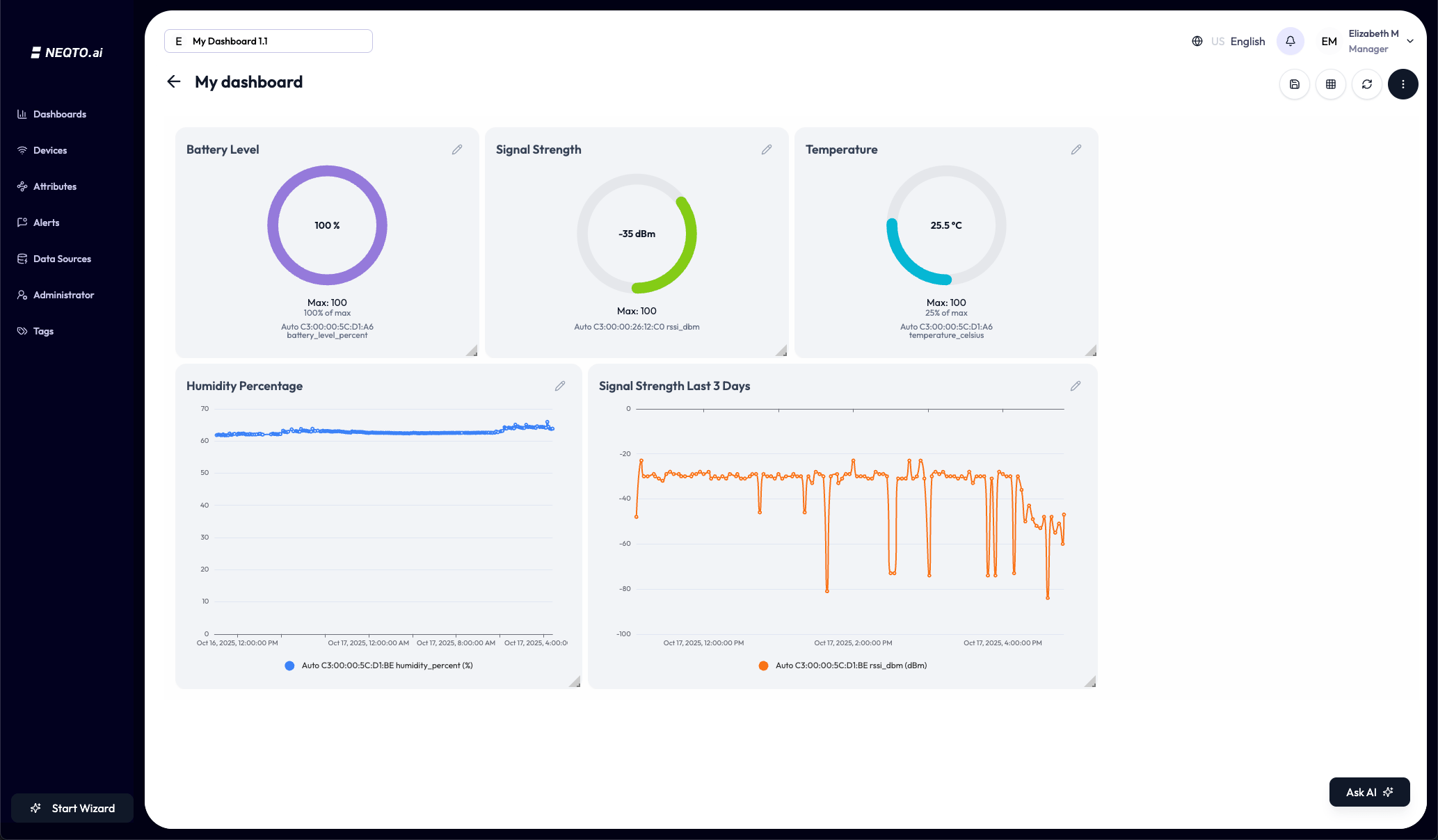Open the Tags page
The height and width of the screenshot is (840, 1438).
42,330
